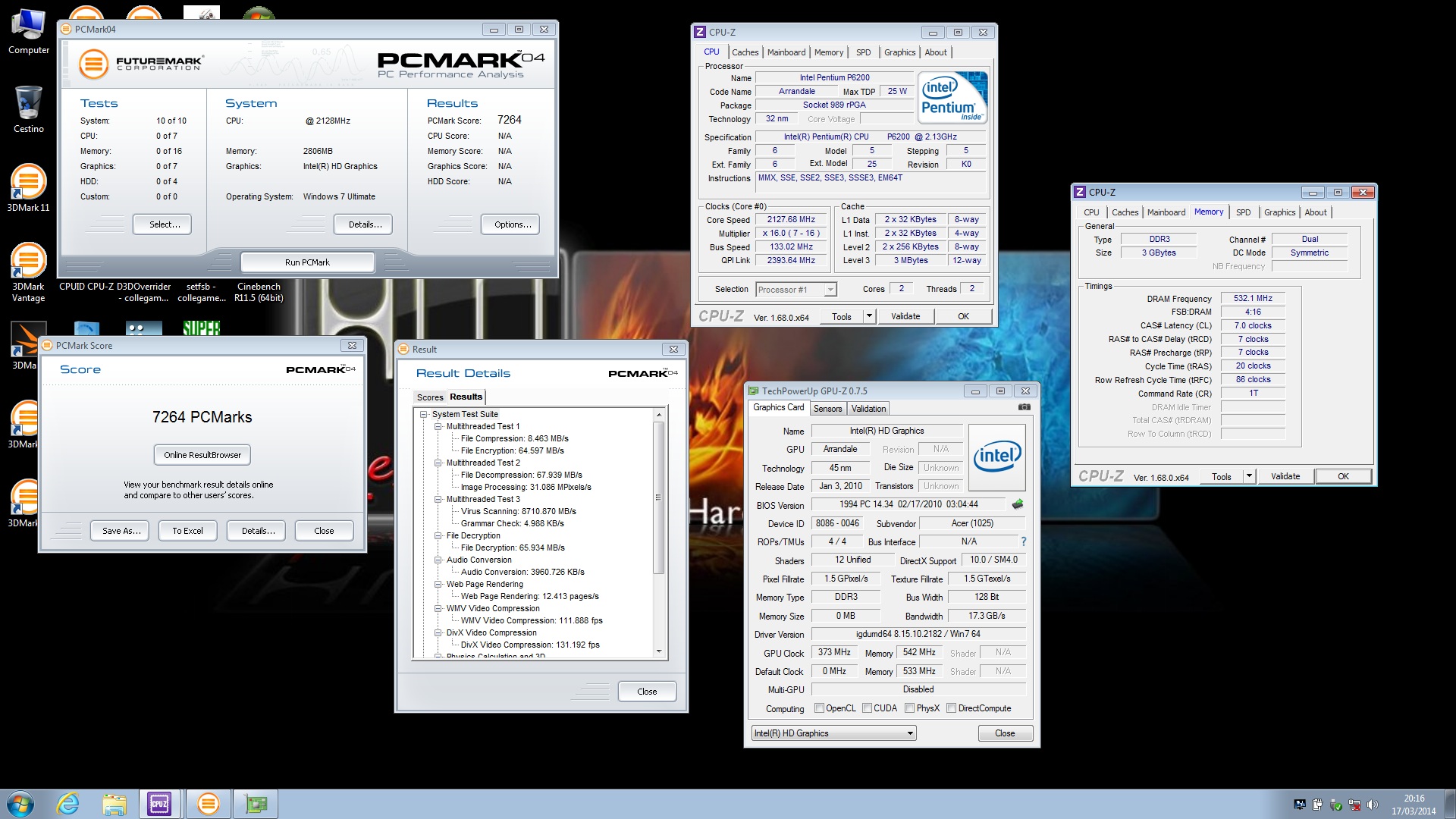
Task: Click scroll down arrow in Result tree
Action: click(x=658, y=651)
